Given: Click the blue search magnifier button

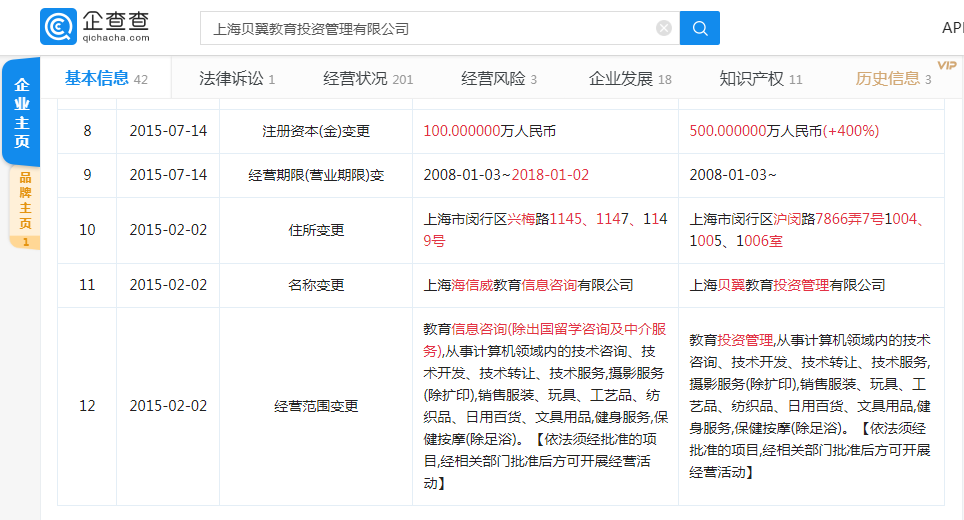Looking at the screenshot, I should pos(700,28).
